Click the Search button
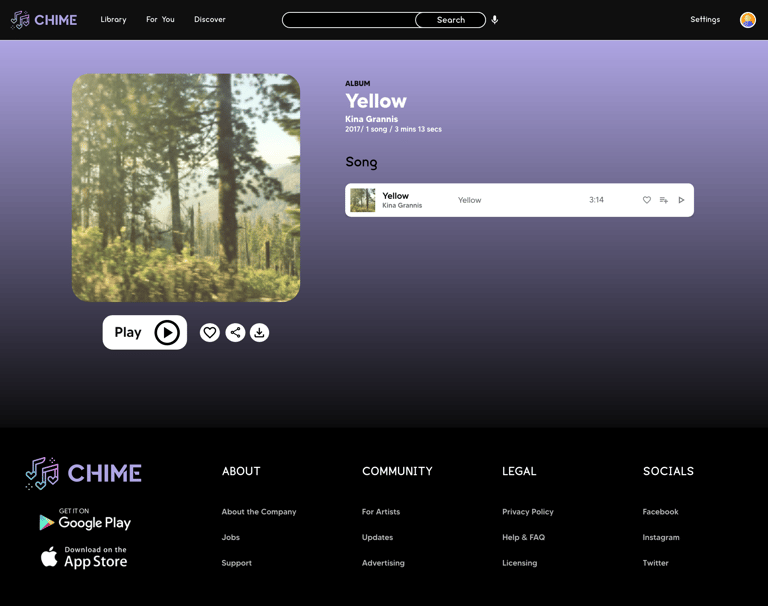This screenshot has width=768, height=606. tap(451, 20)
